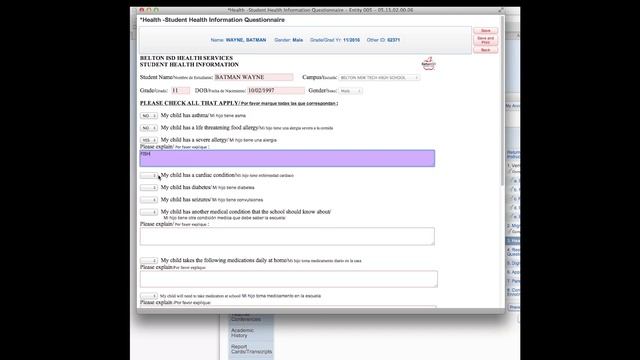Image resolution: width=640 pixels, height=360 pixels.
Task: Click the purple severe allergy explanation box
Action: 287,158
